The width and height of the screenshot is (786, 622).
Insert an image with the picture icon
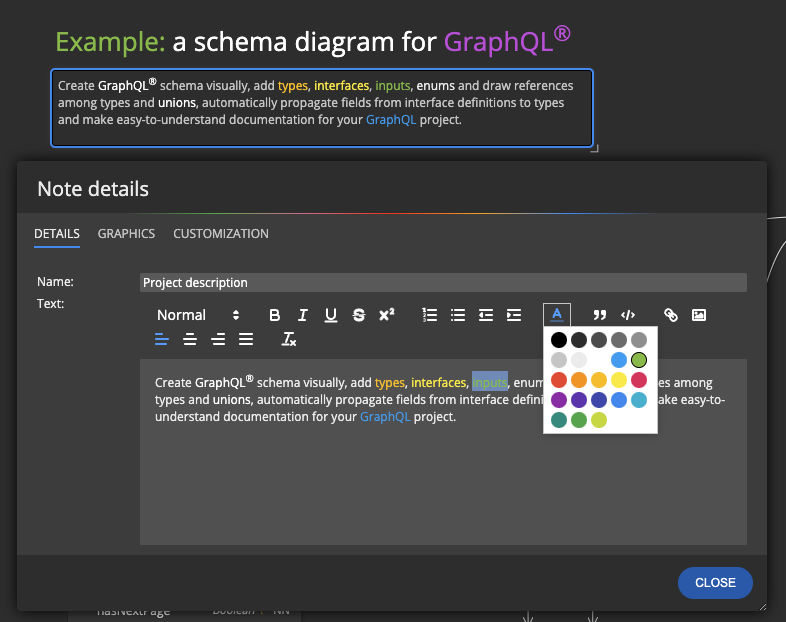(x=699, y=315)
